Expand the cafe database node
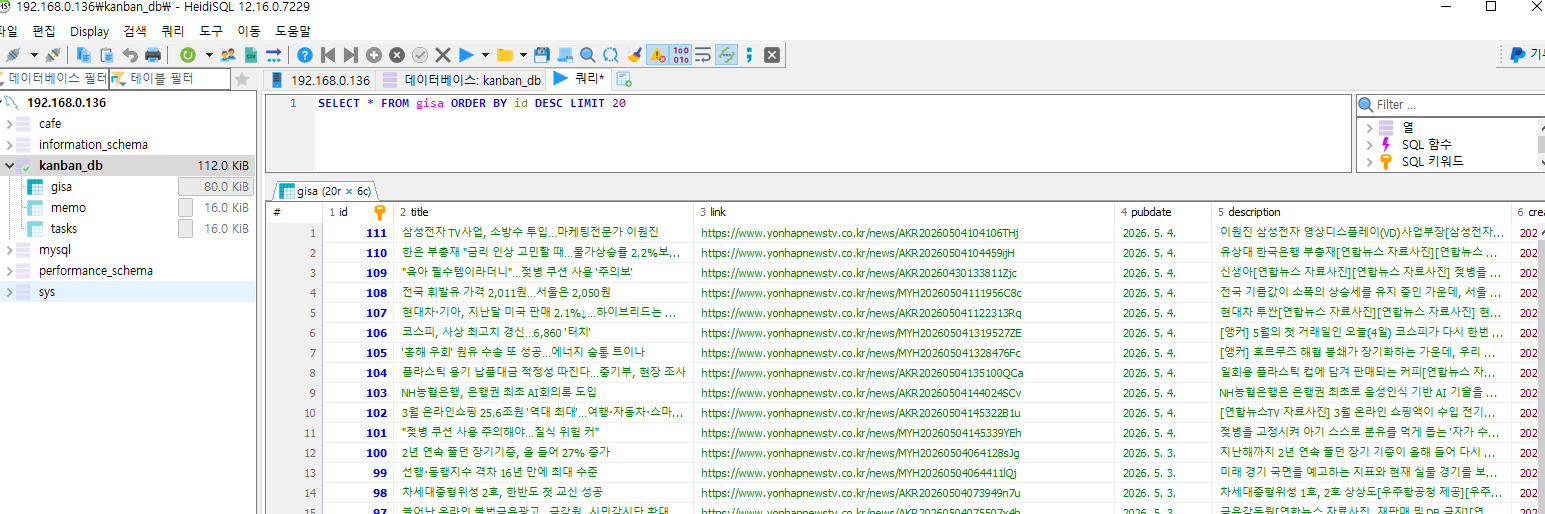 coord(9,124)
